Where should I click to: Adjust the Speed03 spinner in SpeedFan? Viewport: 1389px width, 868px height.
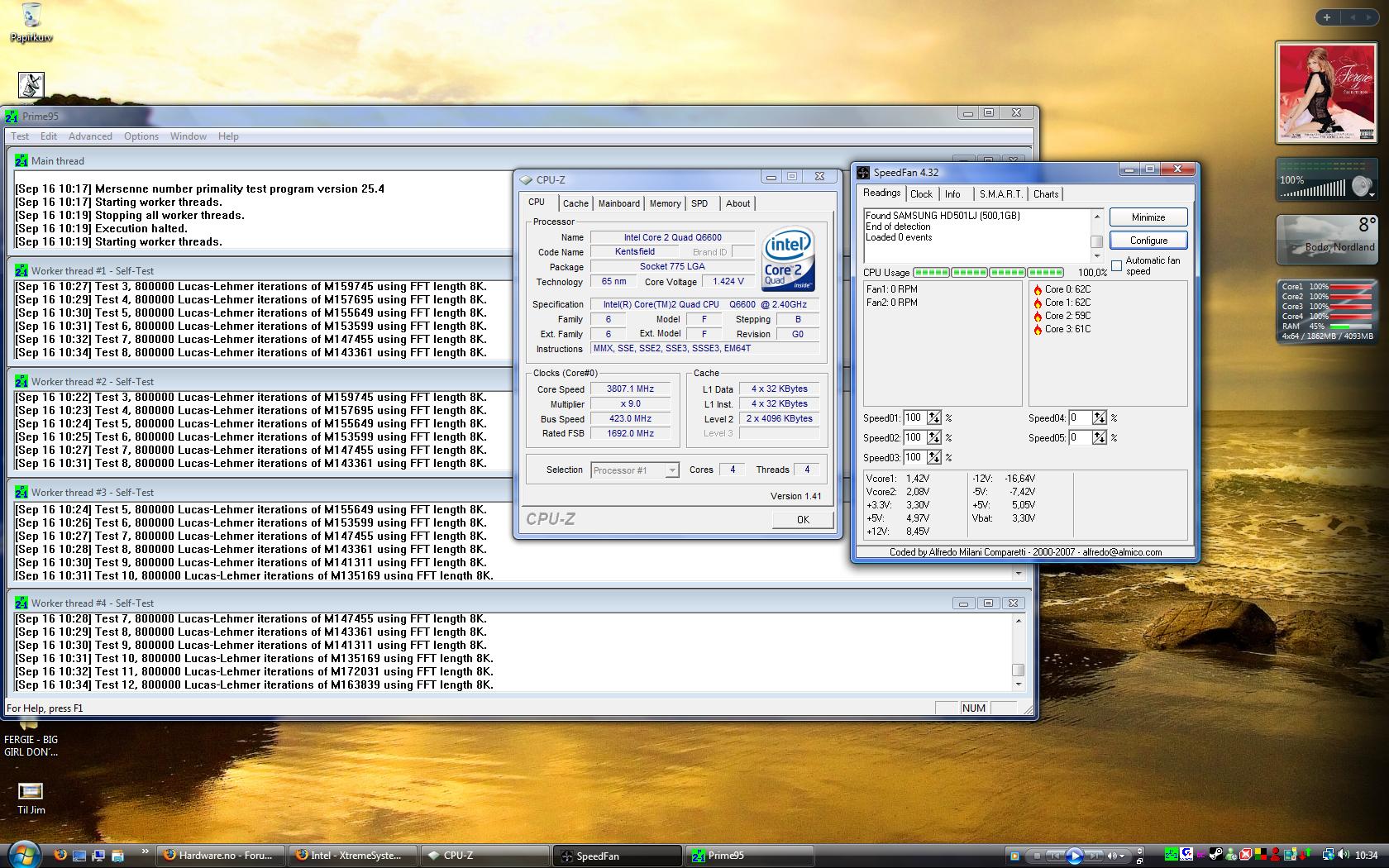[934, 458]
